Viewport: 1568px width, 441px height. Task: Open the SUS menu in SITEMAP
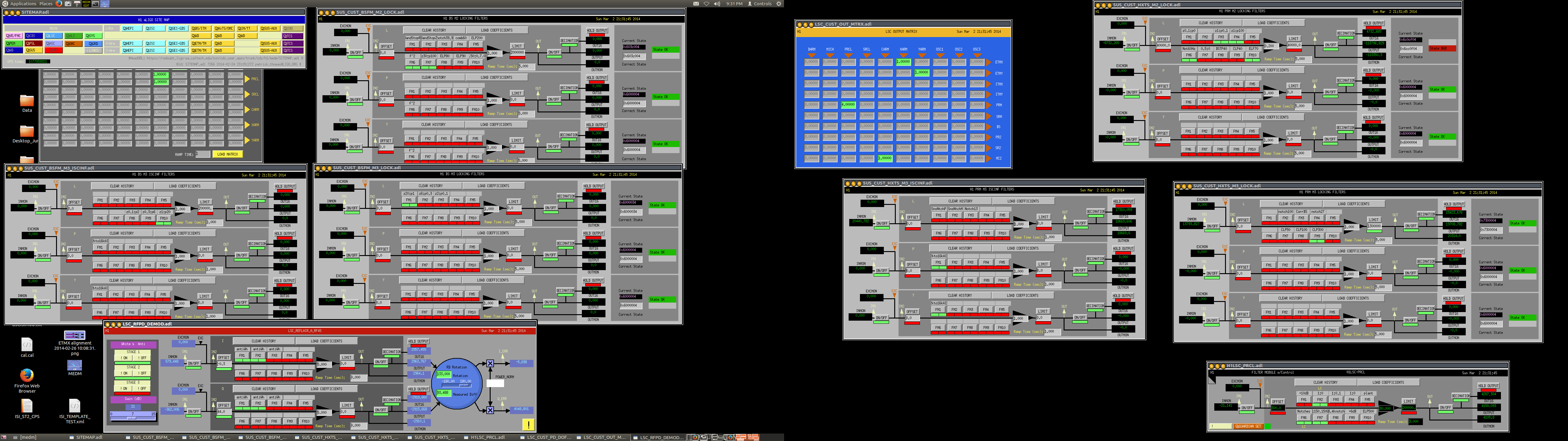33,51
